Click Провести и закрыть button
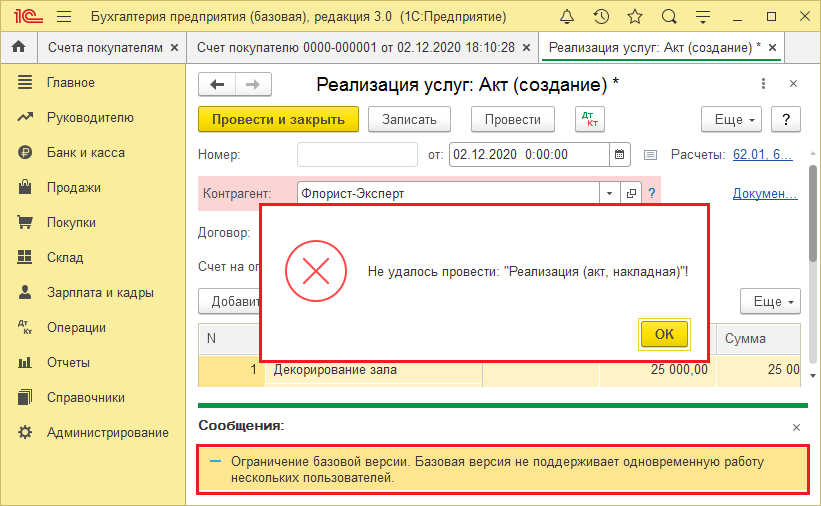Screen dimensions: 821x506 coord(278,119)
